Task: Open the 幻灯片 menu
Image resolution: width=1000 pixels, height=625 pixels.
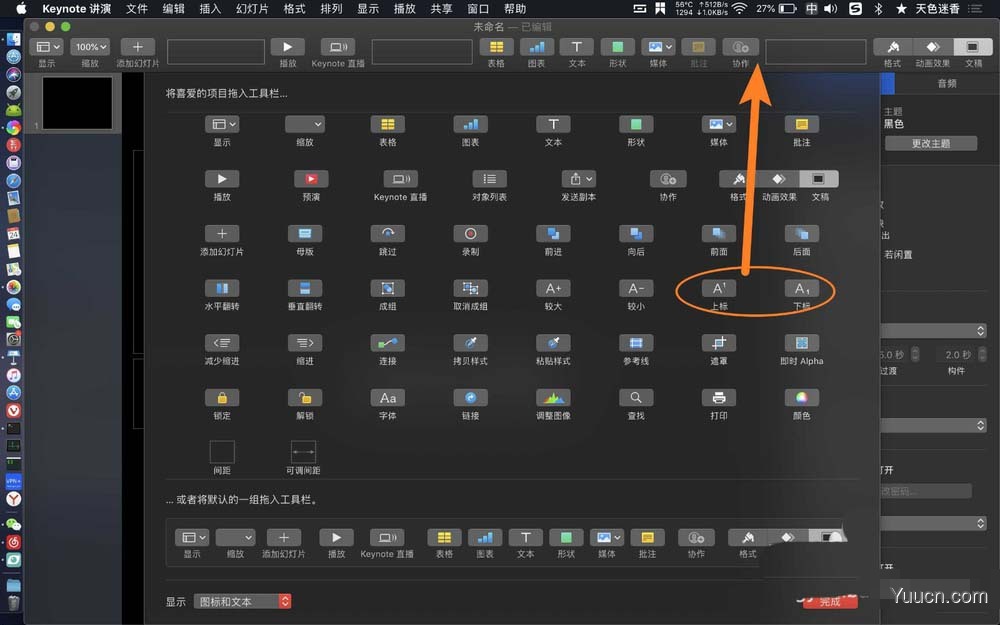Action: pyautogui.click(x=253, y=8)
